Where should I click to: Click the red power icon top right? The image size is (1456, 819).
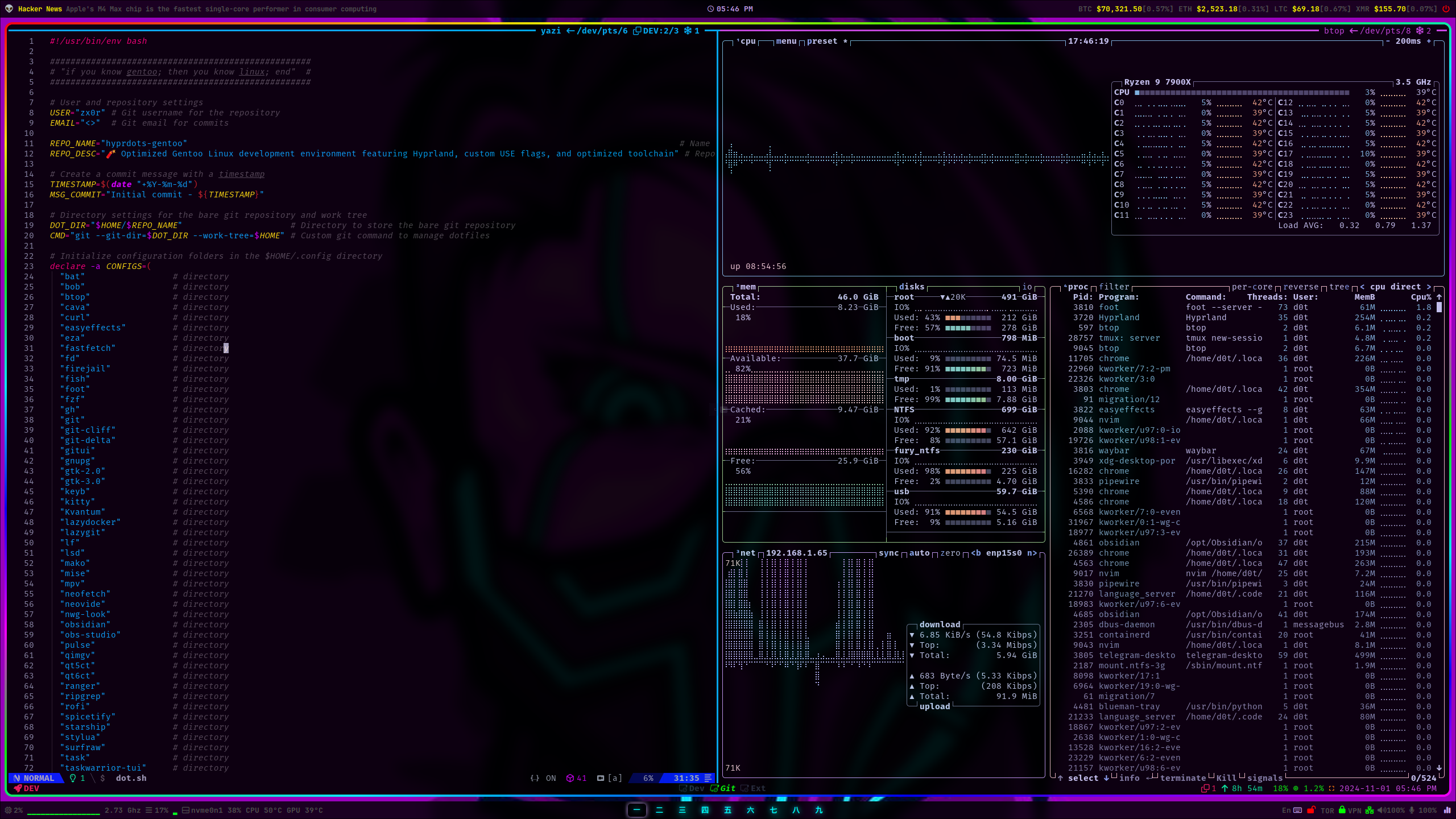tap(1445, 9)
